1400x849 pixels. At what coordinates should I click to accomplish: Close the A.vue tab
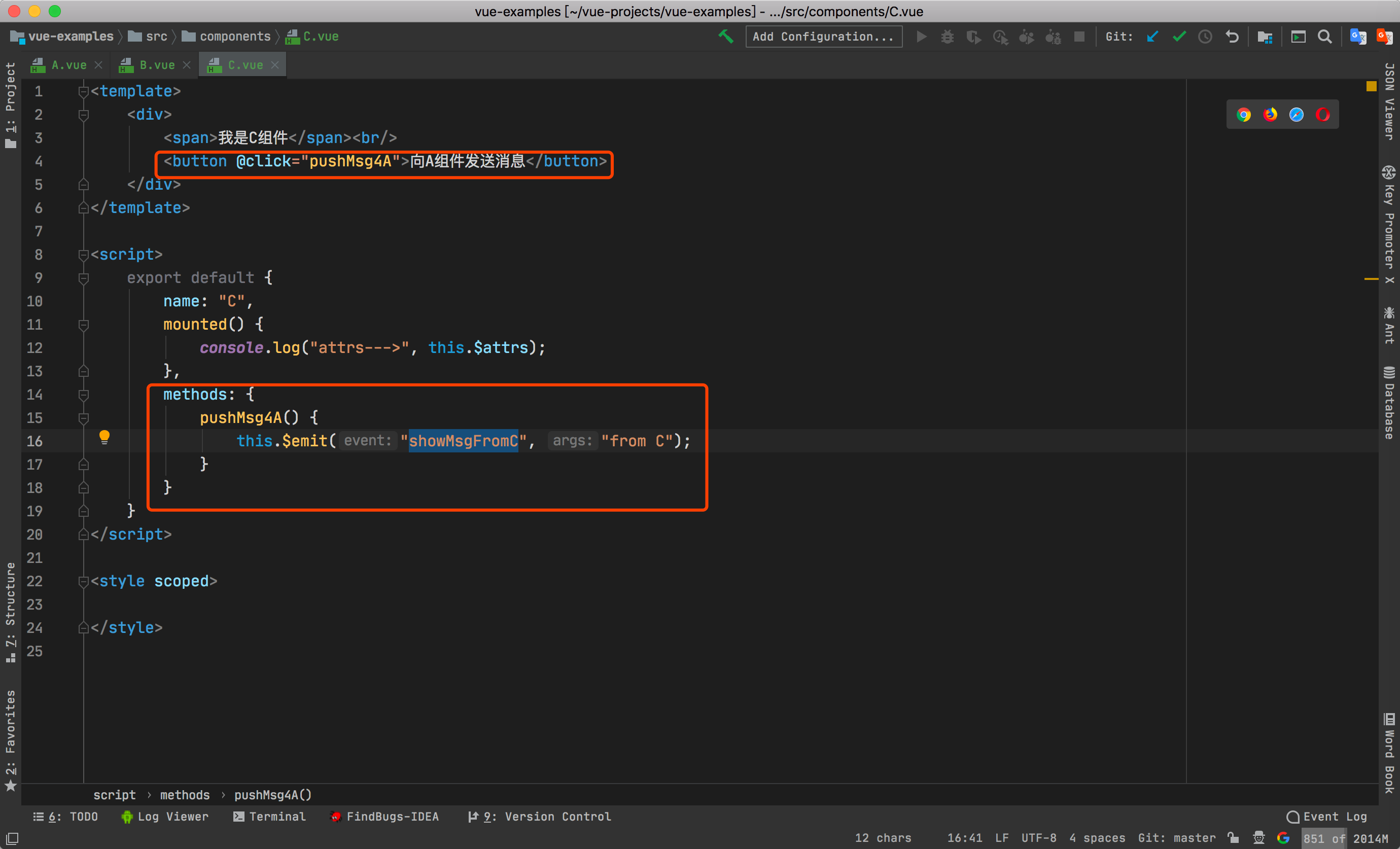pos(98,65)
